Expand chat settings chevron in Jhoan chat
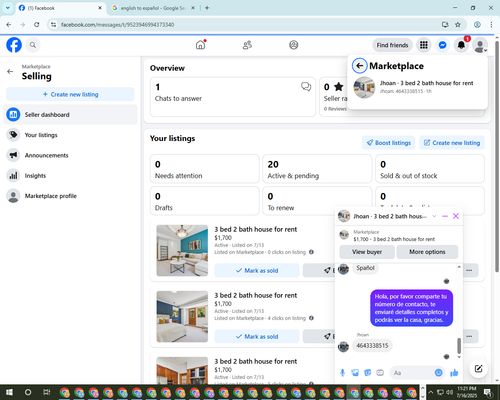 click(434, 216)
